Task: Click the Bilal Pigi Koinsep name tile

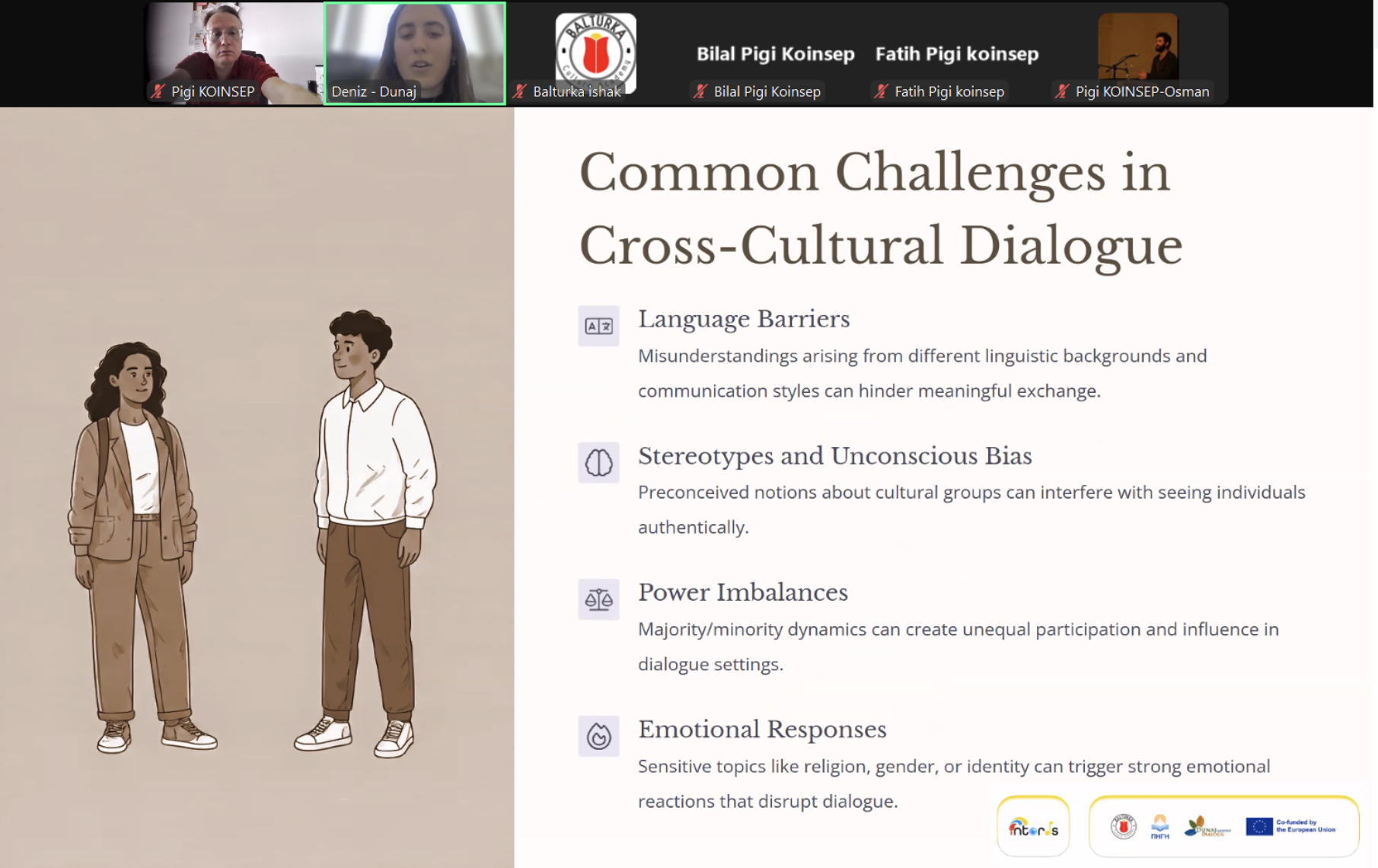Action: click(x=775, y=53)
